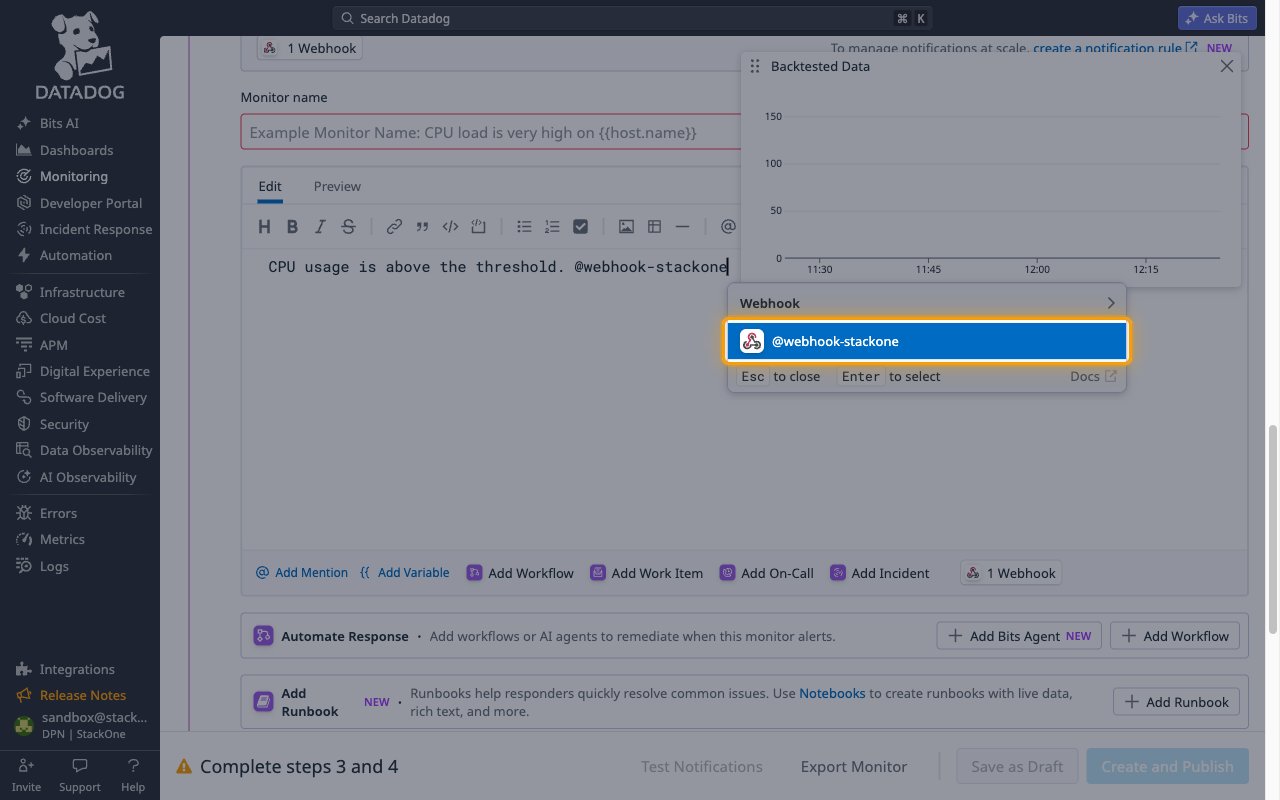Click Export Monitor
1280x800 pixels.
point(854,767)
